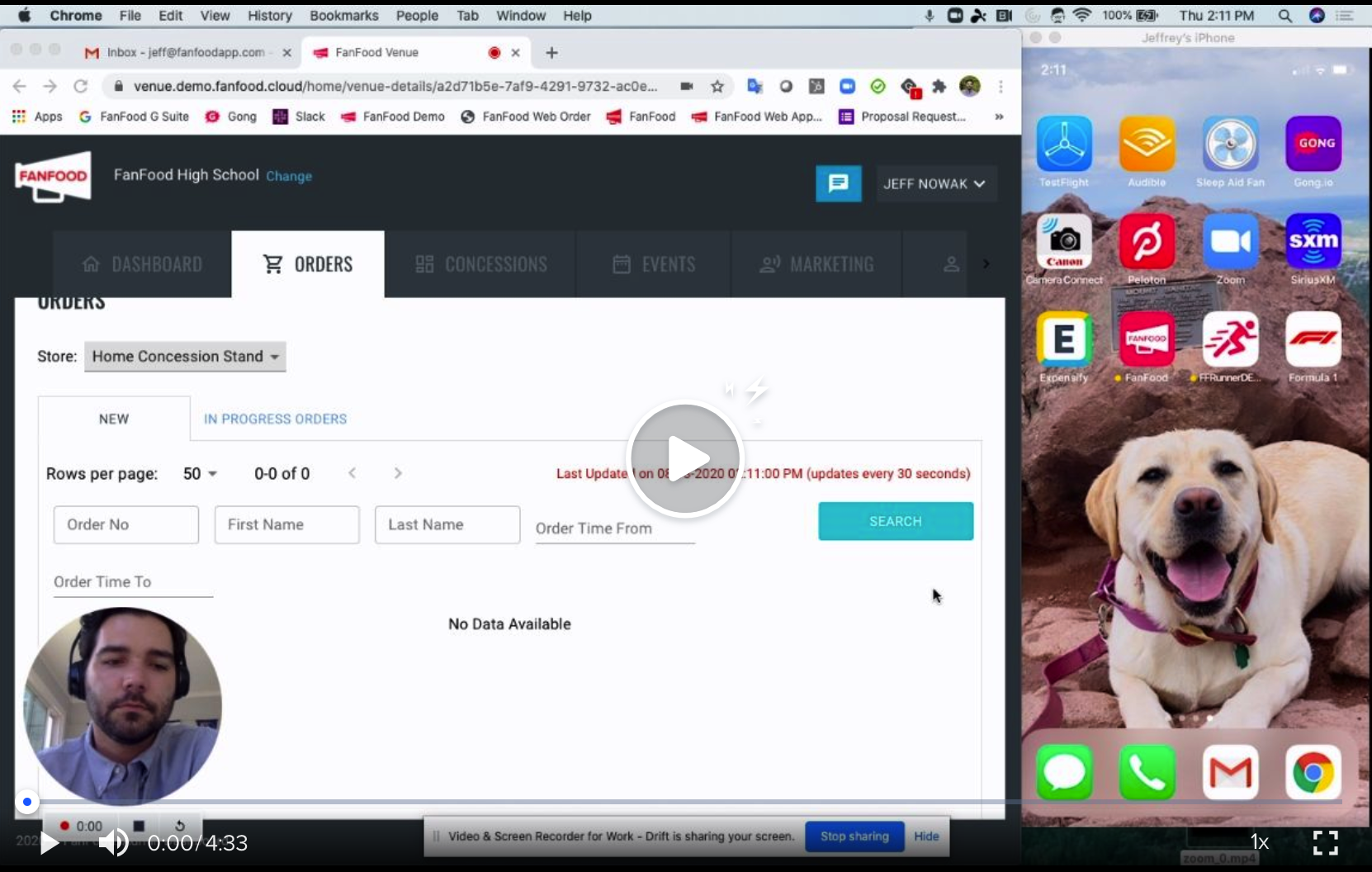Open rows per page 50 dropdown
Image resolution: width=1372 pixels, height=872 pixels.
200,474
